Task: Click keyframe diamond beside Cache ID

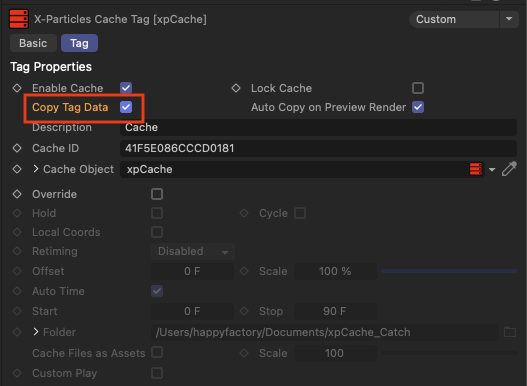Action: point(17,148)
